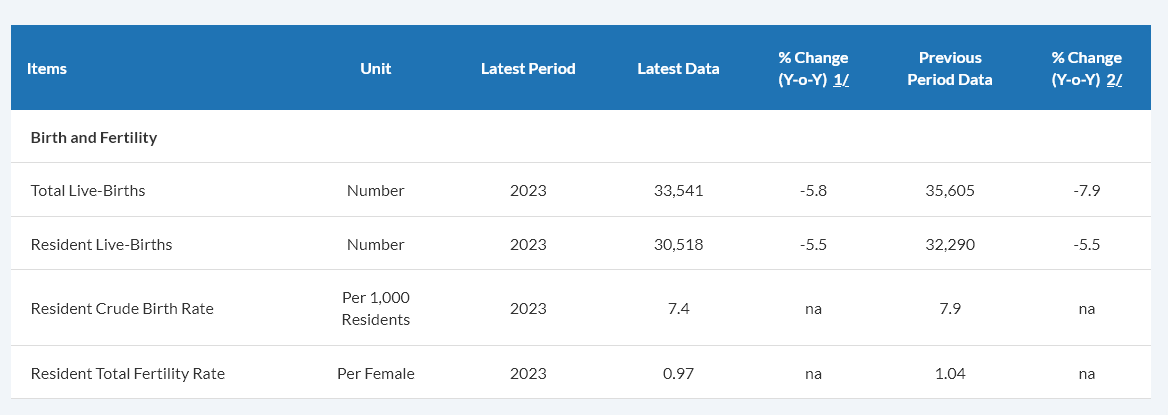
Task: Open footnote 1/ link in % Change header
Action: pos(841,80)
